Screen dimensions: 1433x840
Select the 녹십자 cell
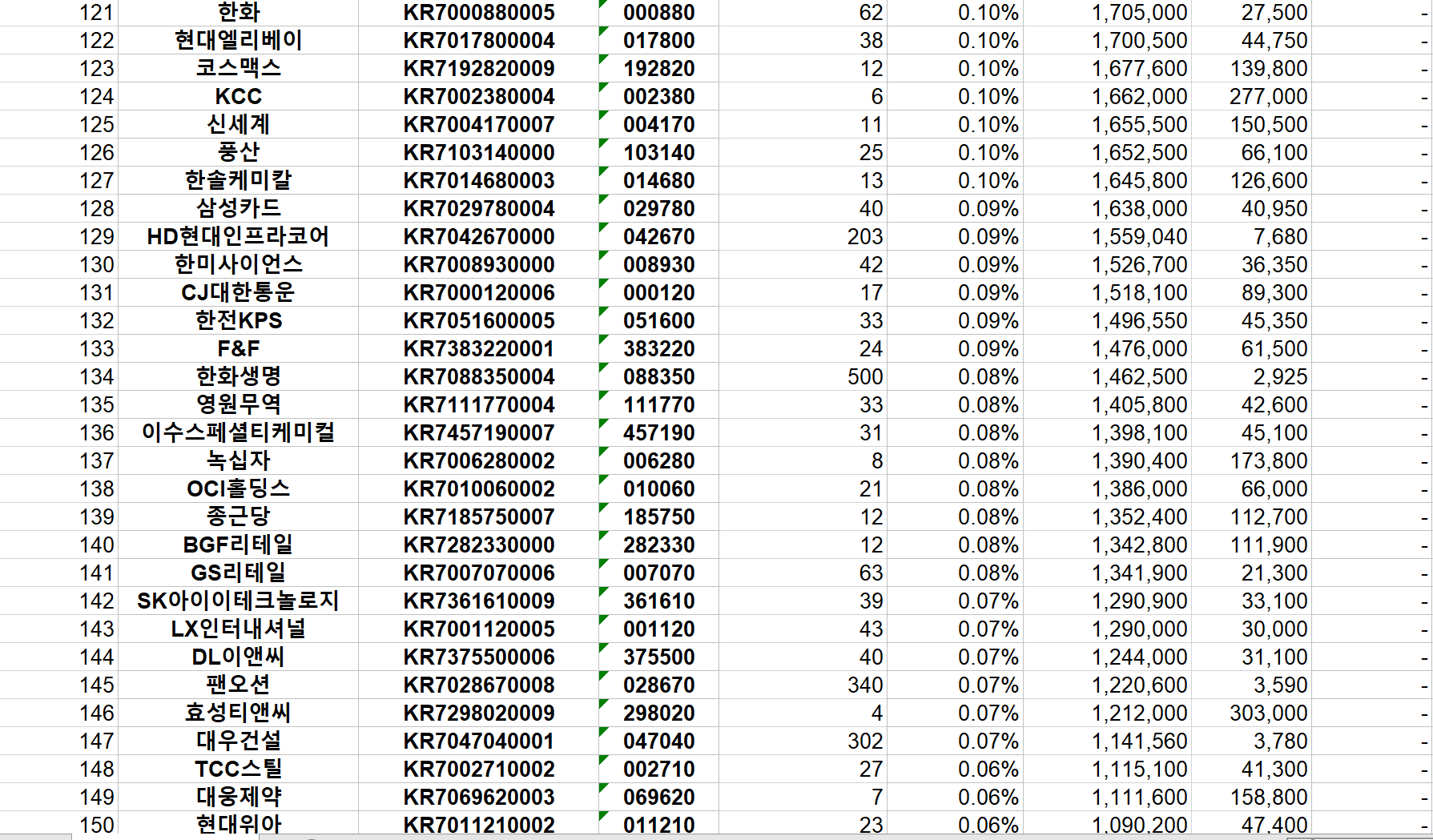(x=239, y=461)
